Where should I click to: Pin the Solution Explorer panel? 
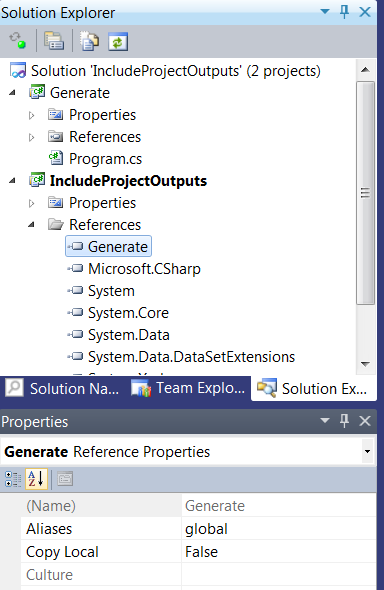pos(344,12)
